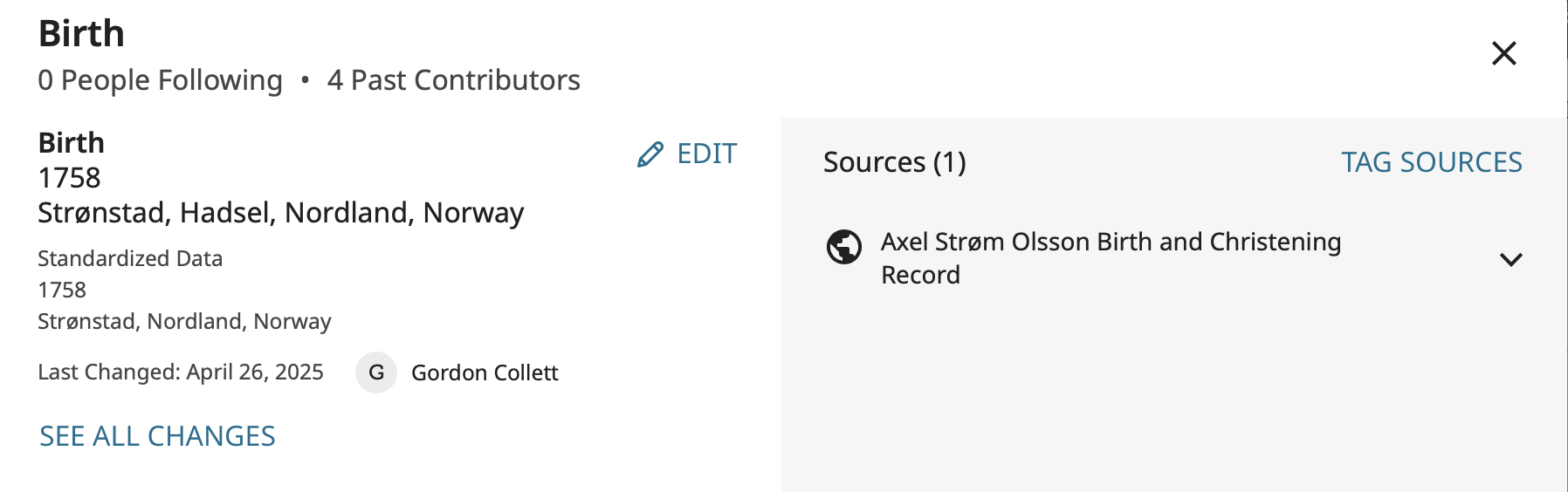Click the TAG SOURCES link

pos(1431,162)
